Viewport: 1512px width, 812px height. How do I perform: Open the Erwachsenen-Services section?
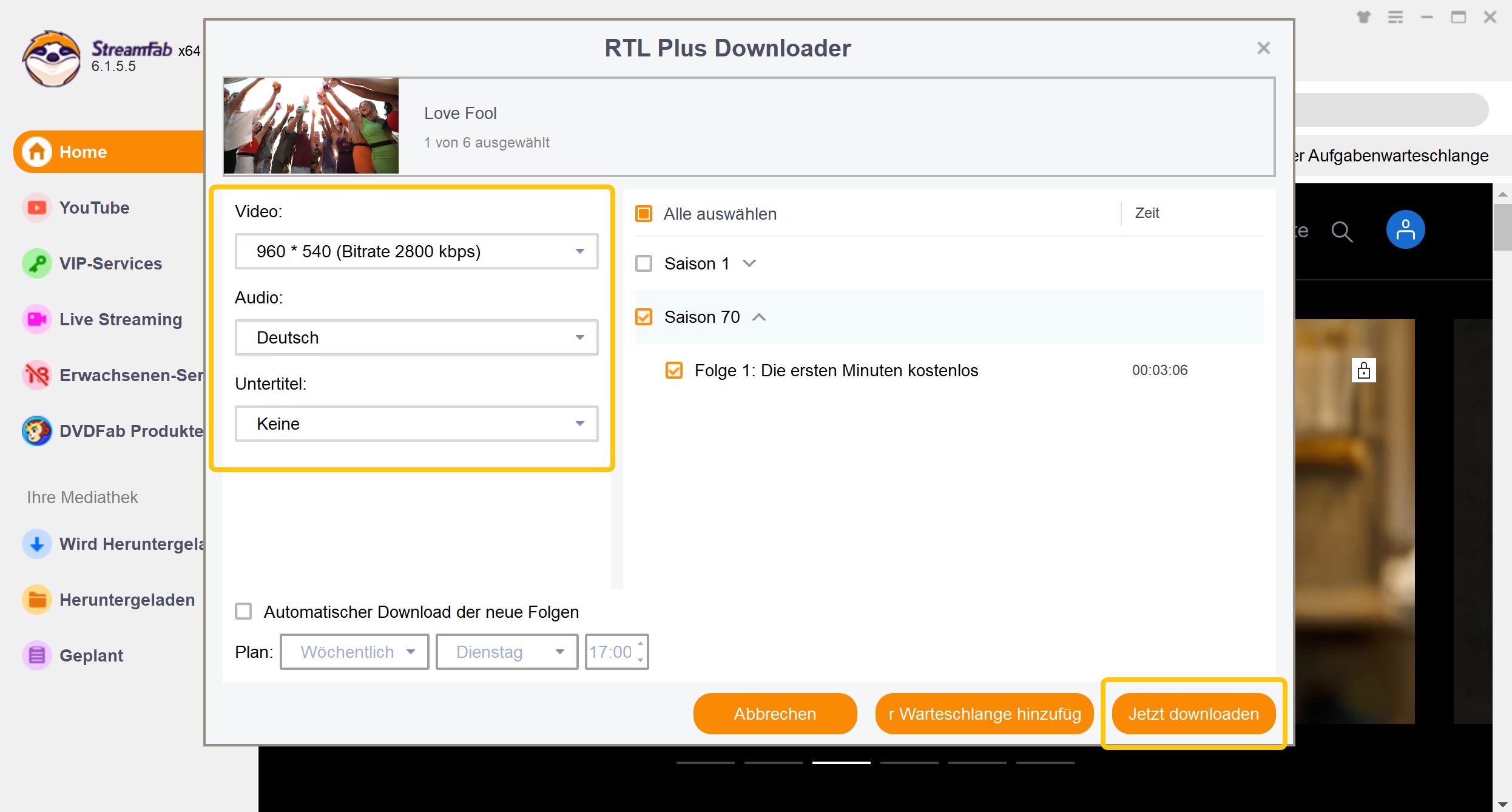tap(36, 375)
